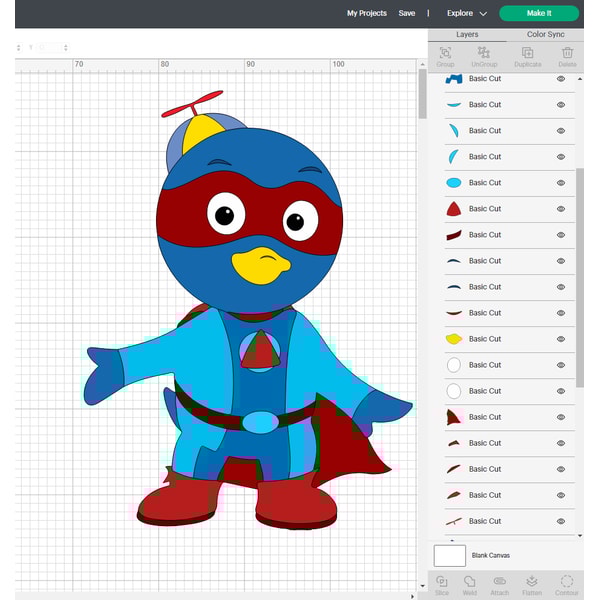Click the layers panel scrollbar thumb
The image size is (600, 600).
(580, 278)
